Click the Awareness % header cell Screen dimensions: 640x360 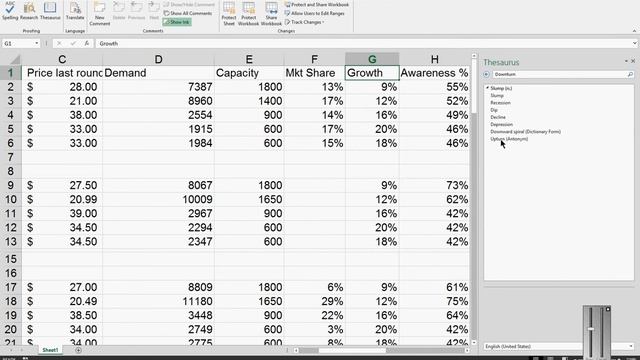pyautogui.click(x=434, y=73)
